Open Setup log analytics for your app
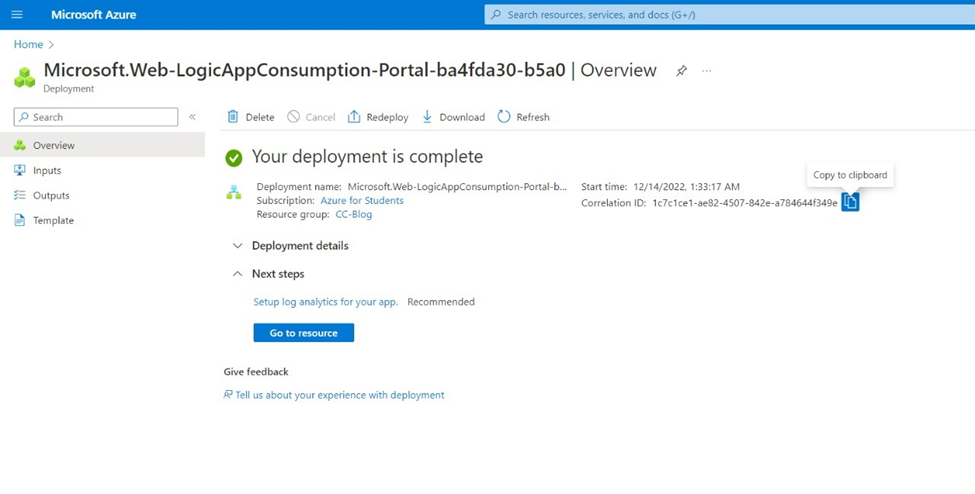The height and width of the screenshot is (494, 975). point(326,302)
